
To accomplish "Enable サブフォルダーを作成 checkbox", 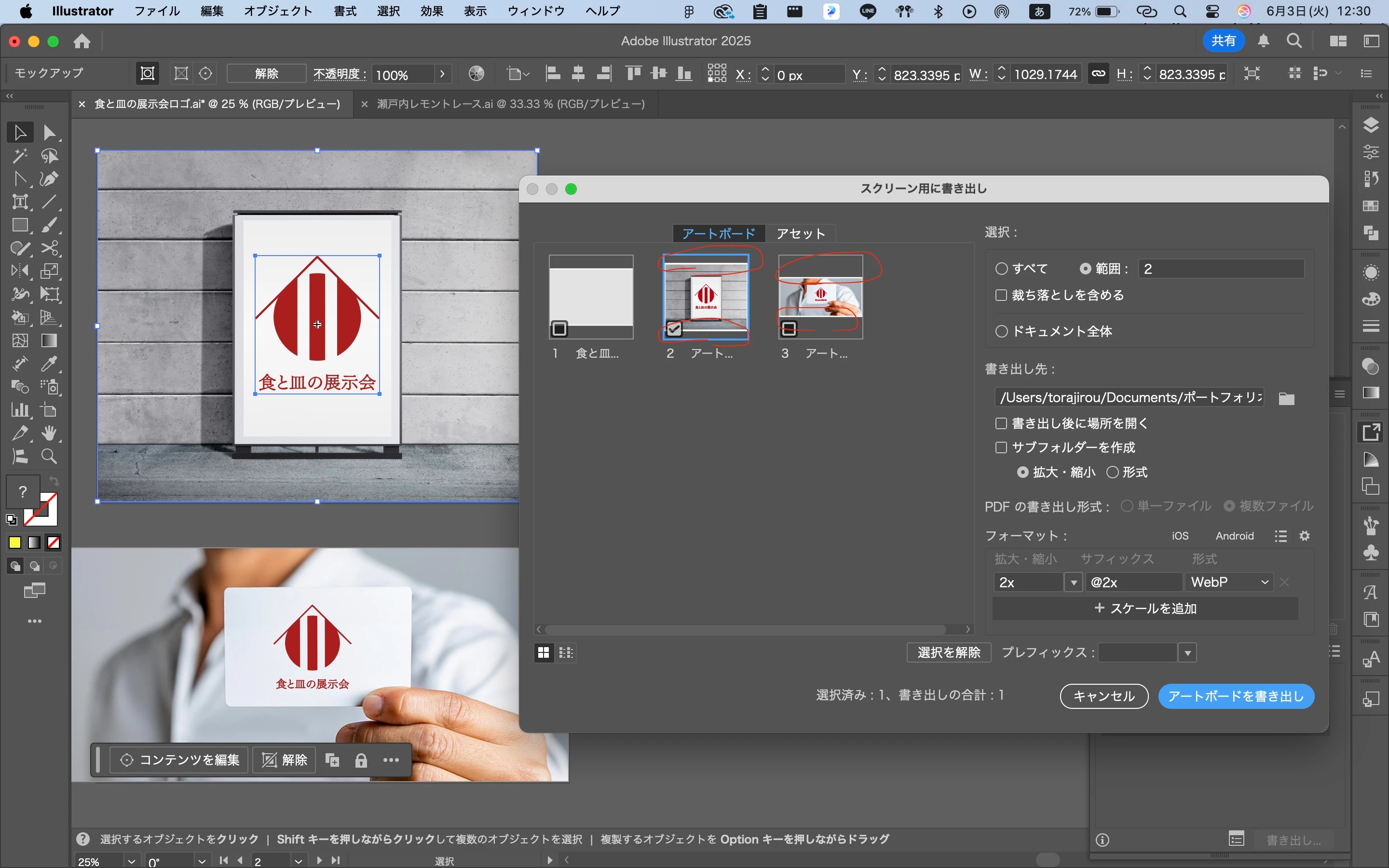I will coord(1002,447).
